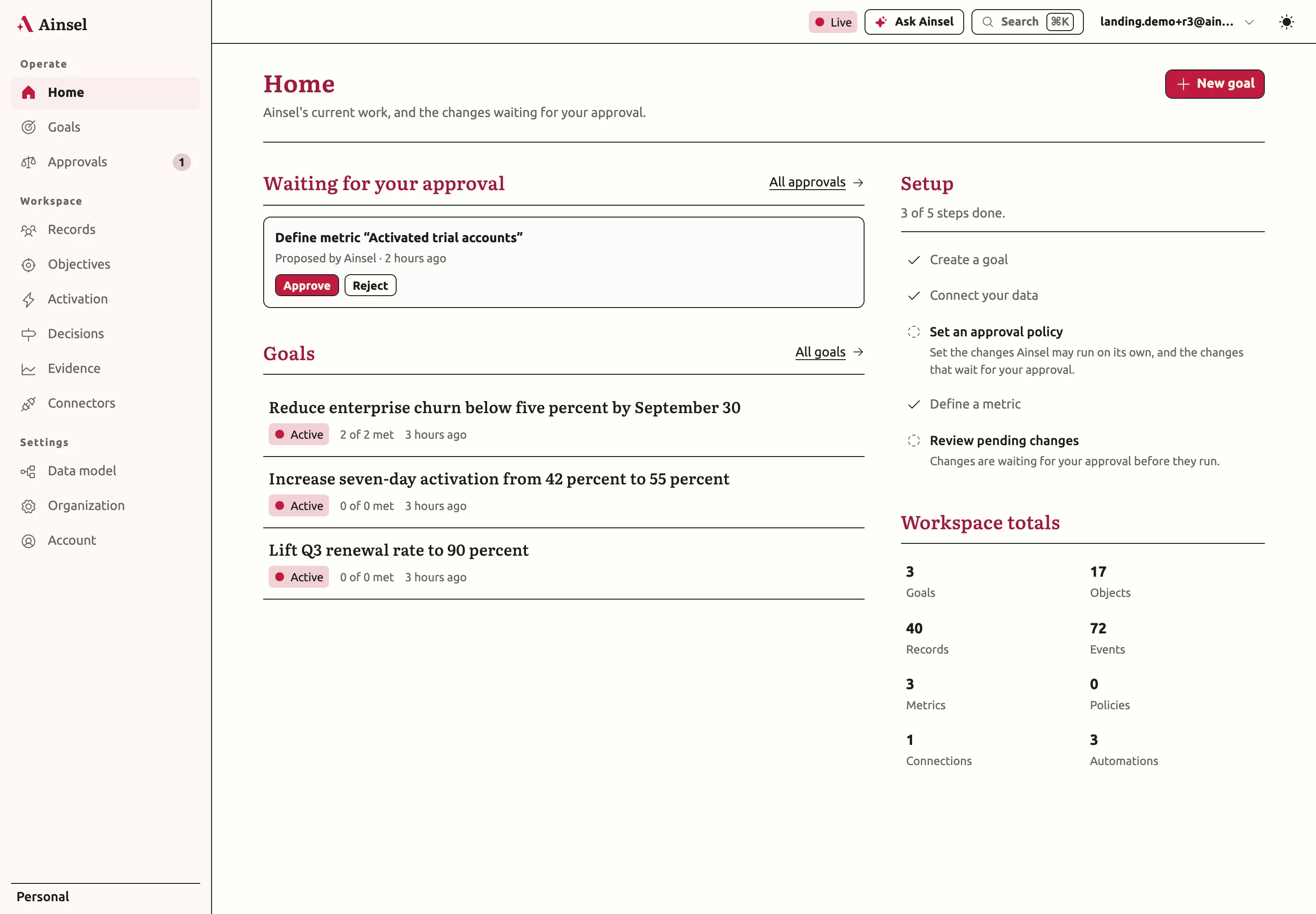Create a New goal

[1215, 84]
